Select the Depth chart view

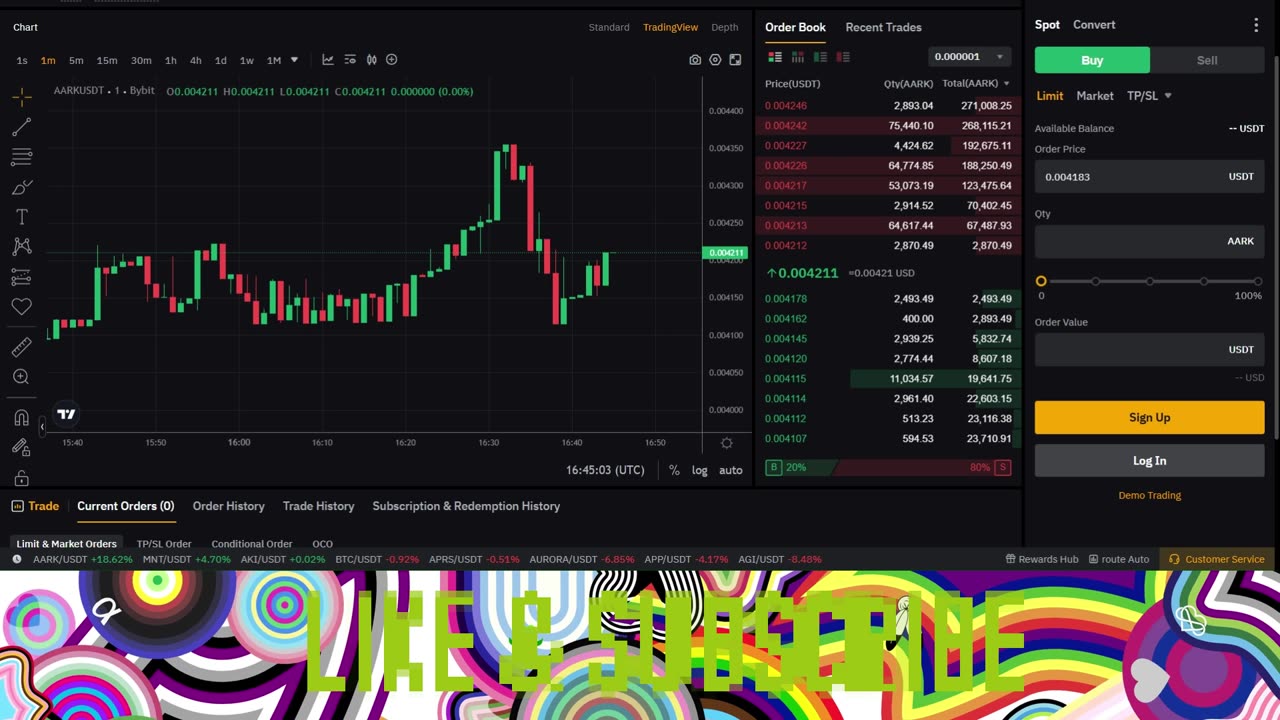tap(724, 27)
